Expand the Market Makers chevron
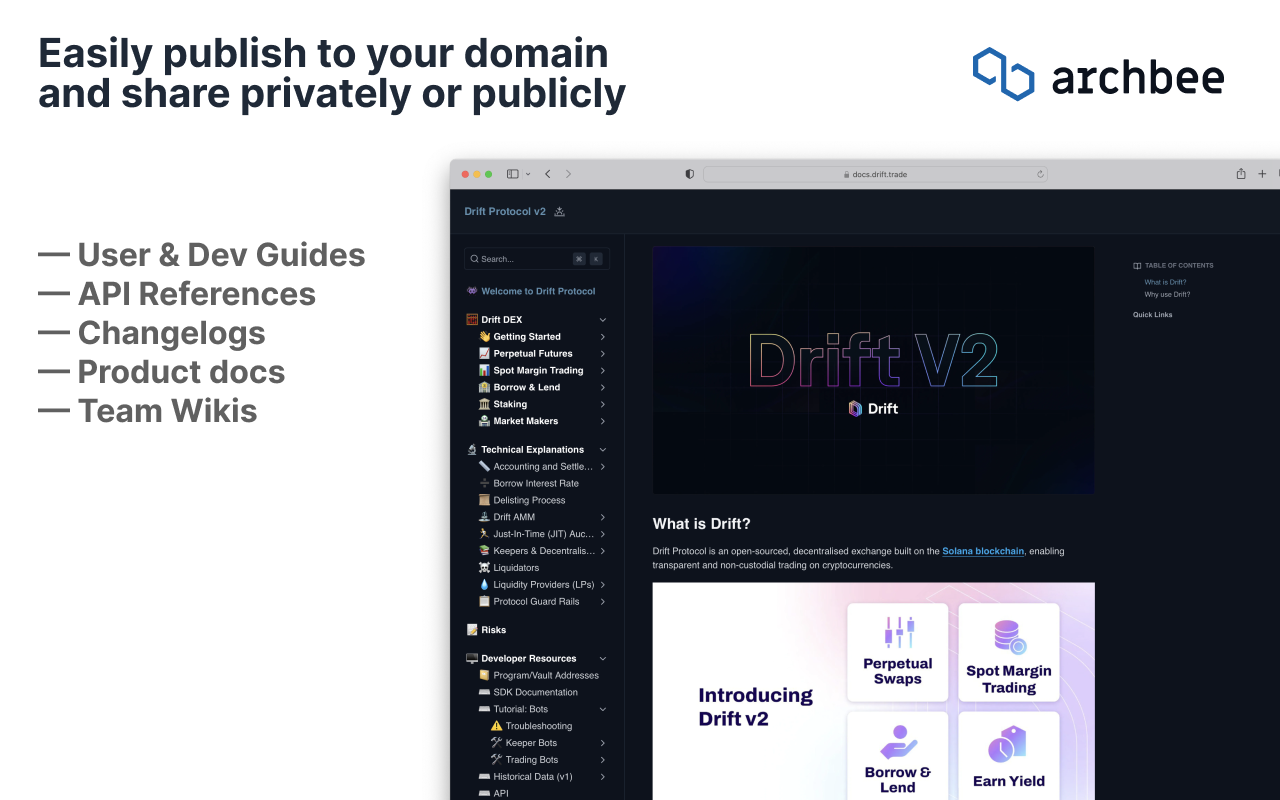The height and width of the screenshot is (800, 1280). (x=603, y=422)
